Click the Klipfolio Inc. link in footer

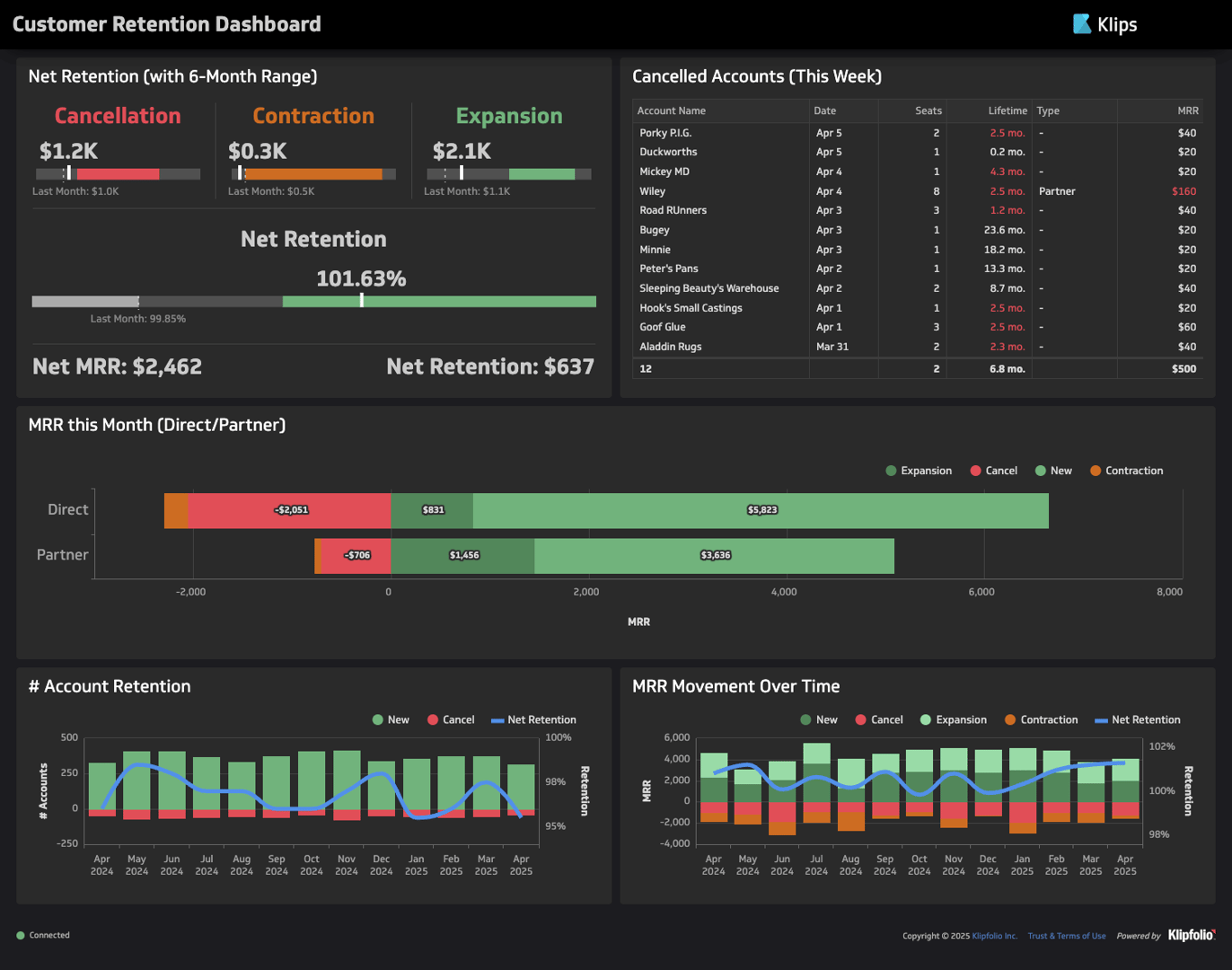pyautogui.click(x=997, y=935)
